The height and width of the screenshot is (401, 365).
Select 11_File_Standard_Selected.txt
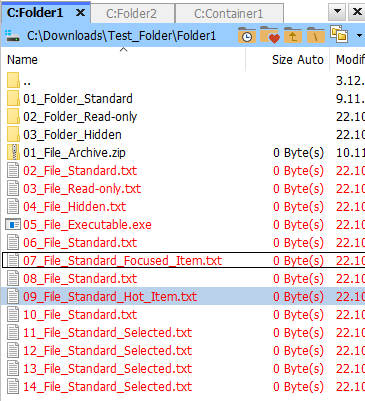coord(107,333)
